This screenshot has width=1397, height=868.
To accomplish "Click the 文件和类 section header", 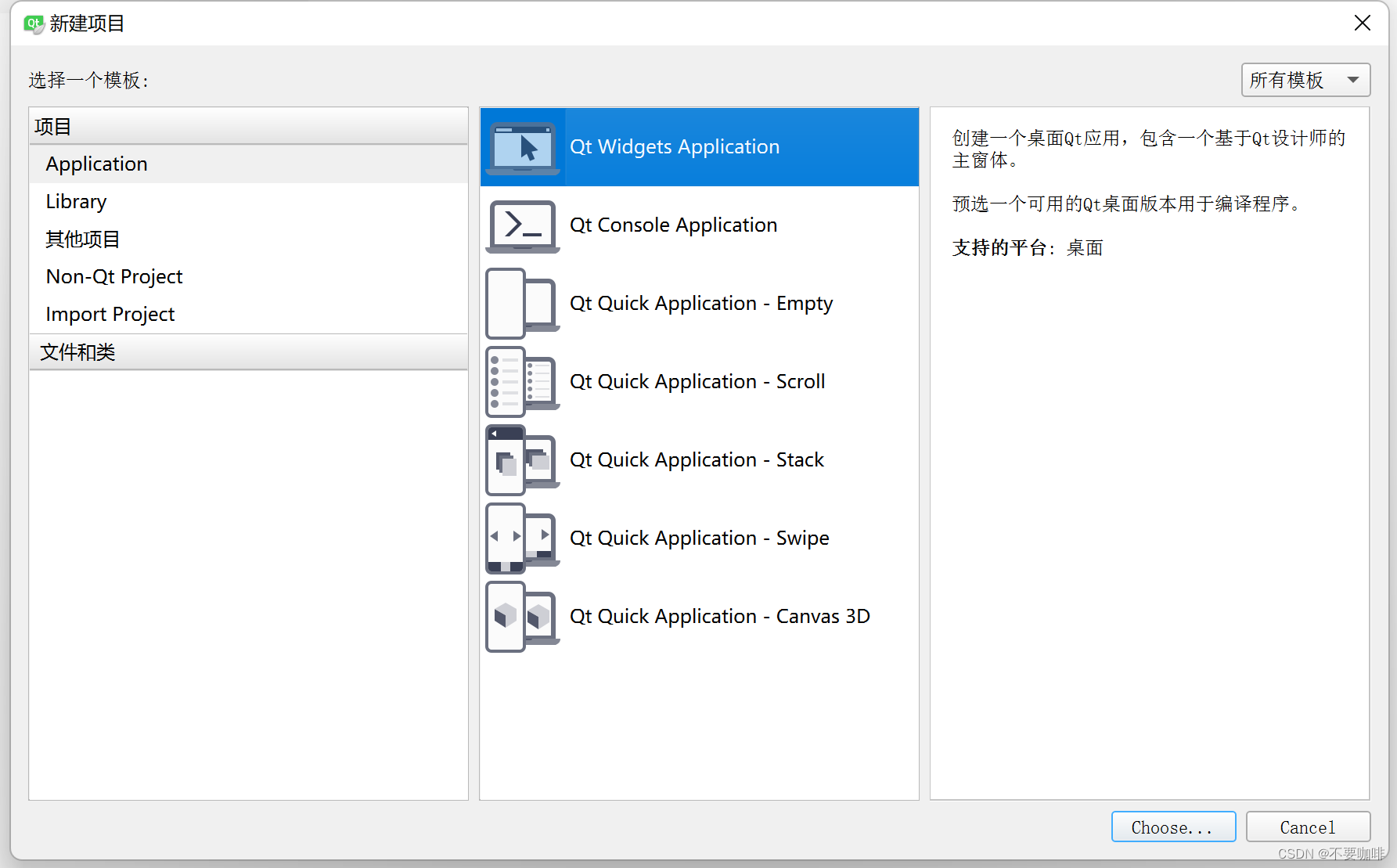I will (248, 352).
